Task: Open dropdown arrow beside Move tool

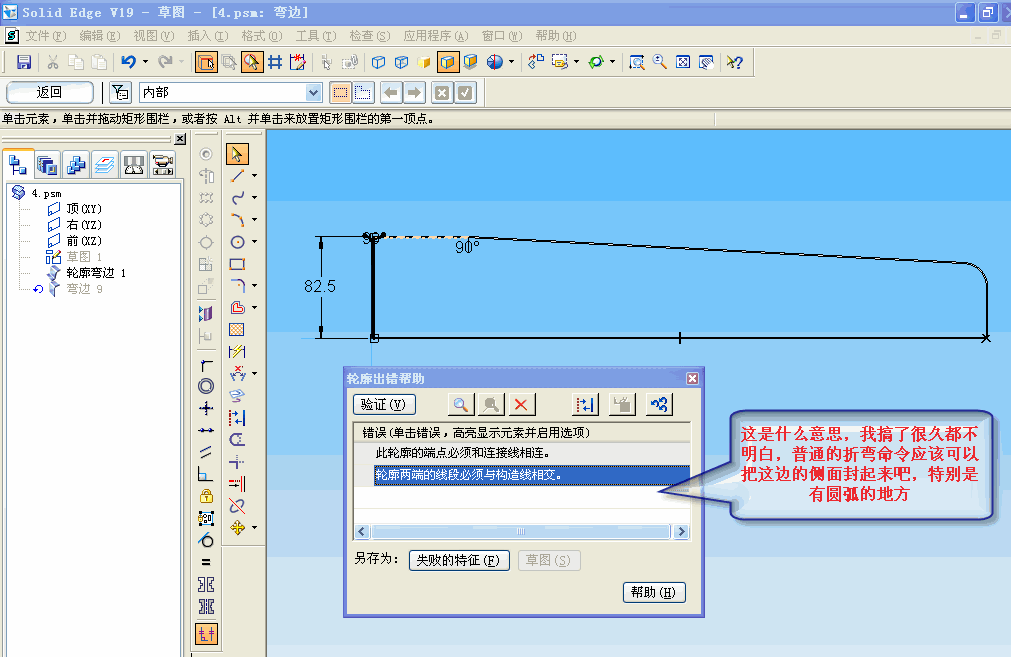Action: coord(255,527)
